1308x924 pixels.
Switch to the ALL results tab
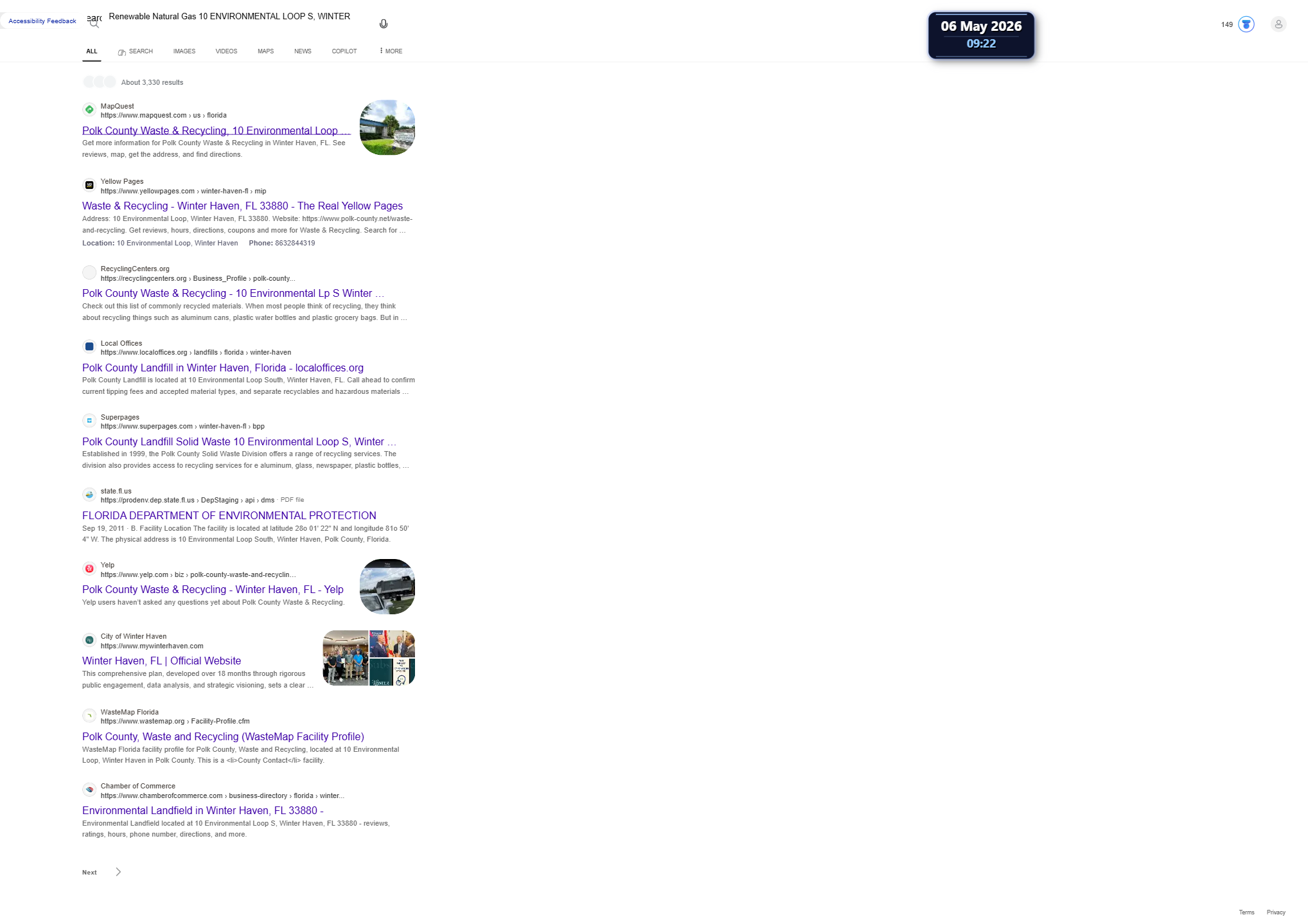pos(92,51)
